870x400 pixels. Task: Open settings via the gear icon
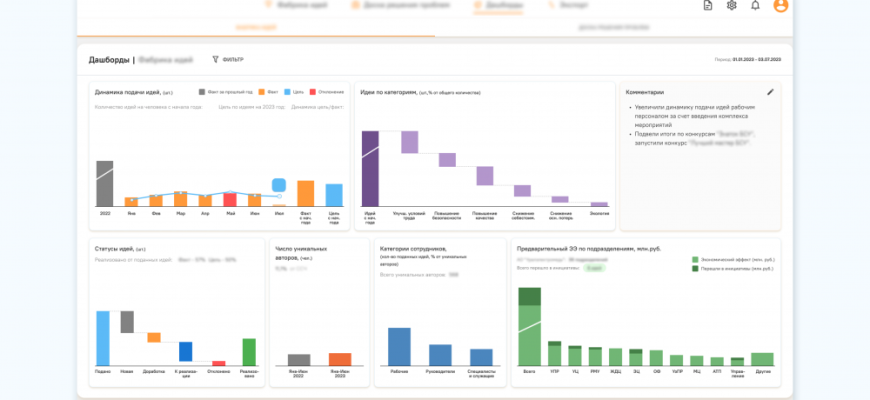pos(732,6)
